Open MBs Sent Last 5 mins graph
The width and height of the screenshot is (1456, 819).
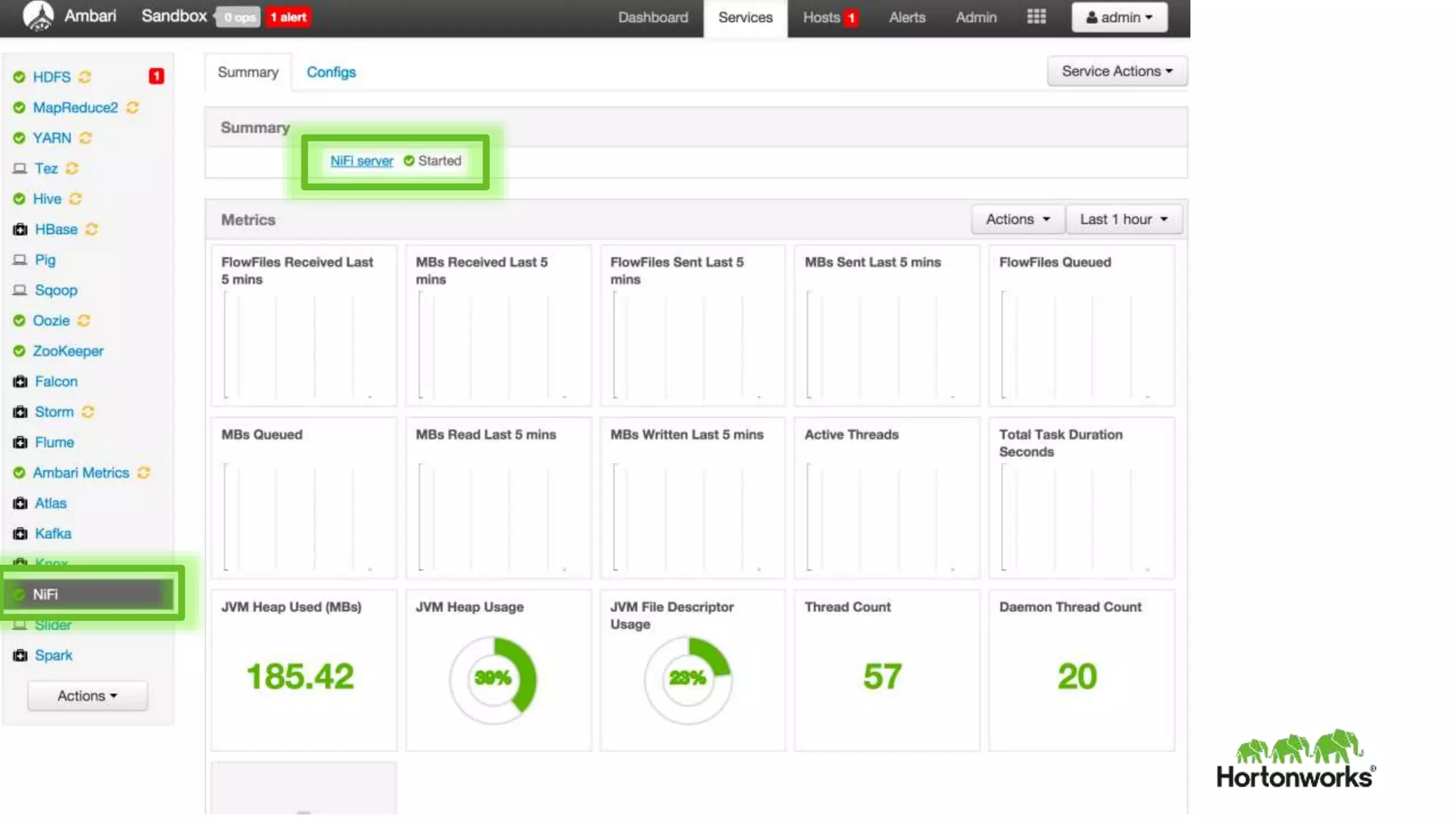887,326
